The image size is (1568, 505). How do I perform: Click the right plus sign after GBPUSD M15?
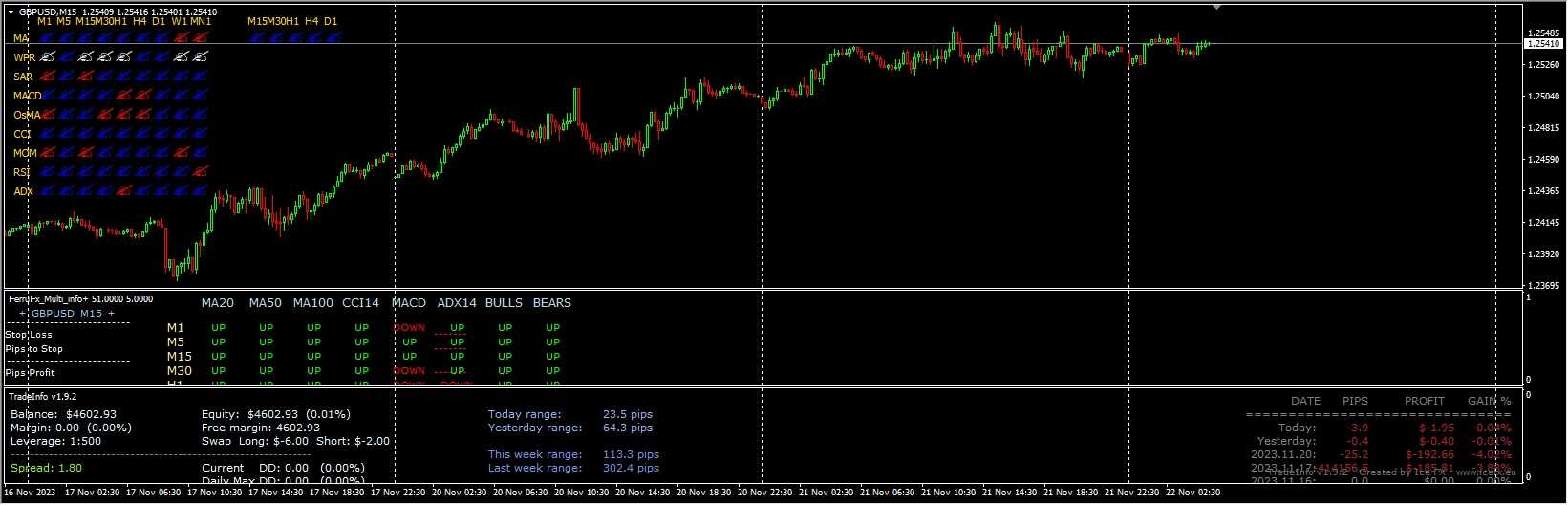pos(111,314)
